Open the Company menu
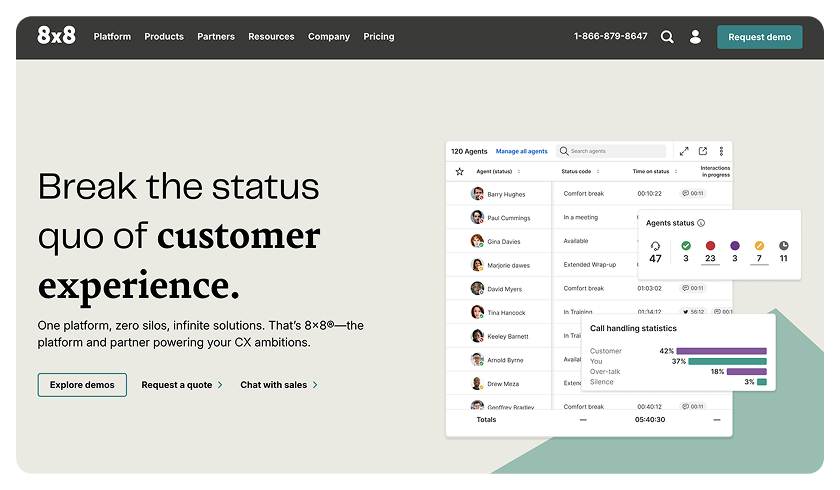Viewport: 840px width, 490px height. coord(329,36)
